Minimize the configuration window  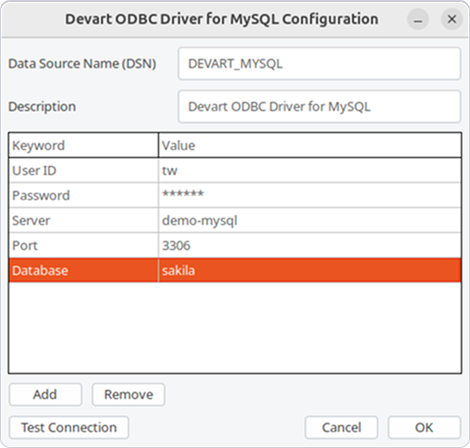[418, 19]
